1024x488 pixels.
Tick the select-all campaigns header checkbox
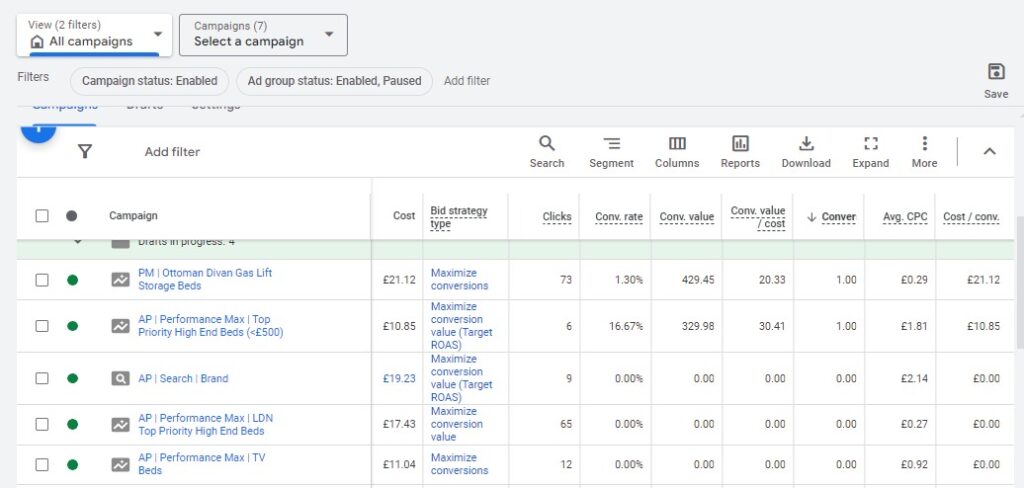42,216
